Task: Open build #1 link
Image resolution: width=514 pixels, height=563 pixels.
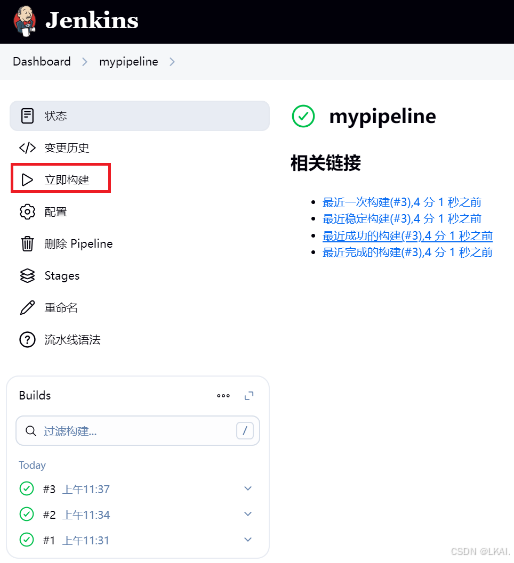Action: 49,540
